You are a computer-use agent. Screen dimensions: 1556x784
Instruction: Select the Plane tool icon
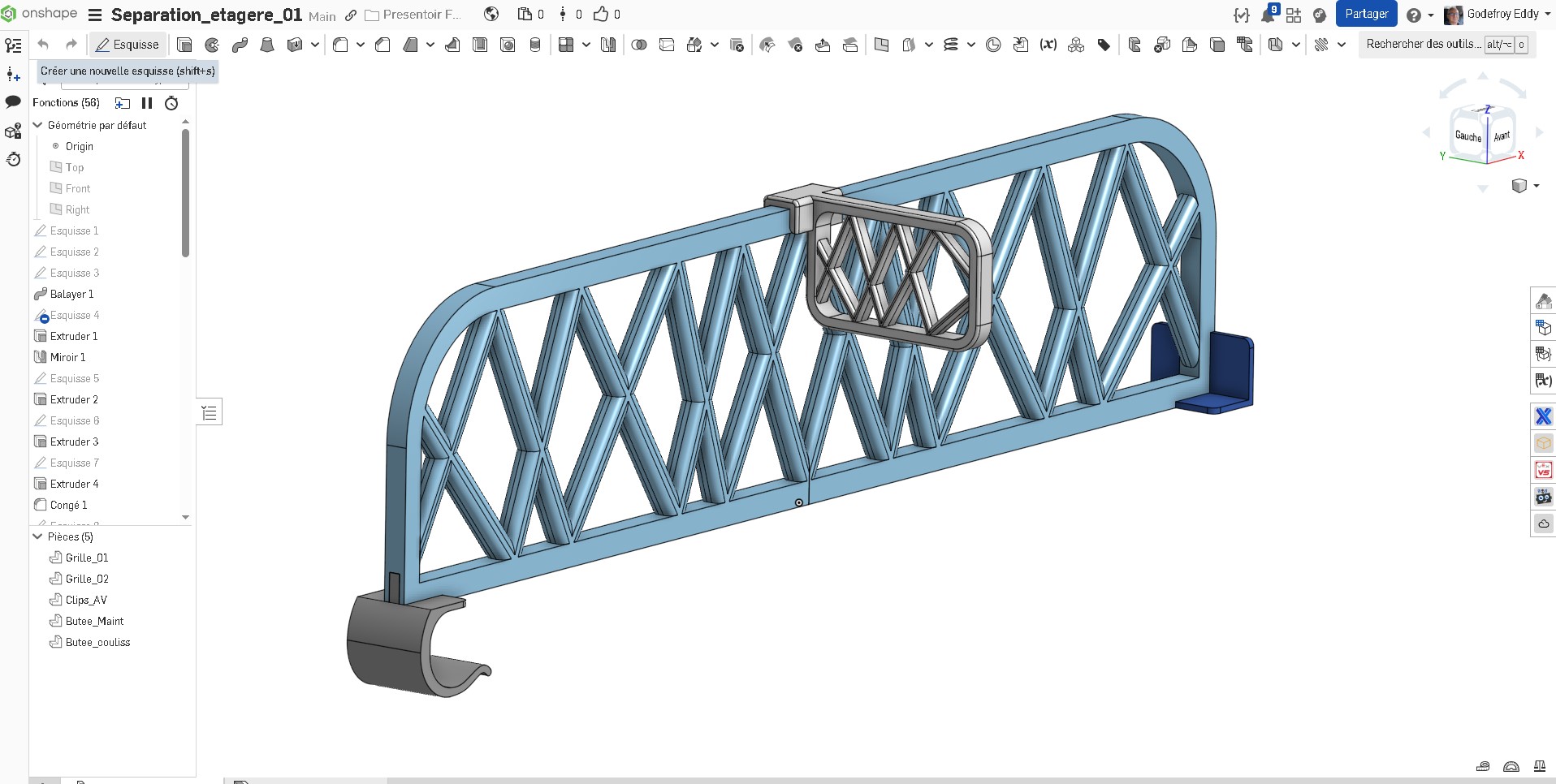[x=881, y=45]
